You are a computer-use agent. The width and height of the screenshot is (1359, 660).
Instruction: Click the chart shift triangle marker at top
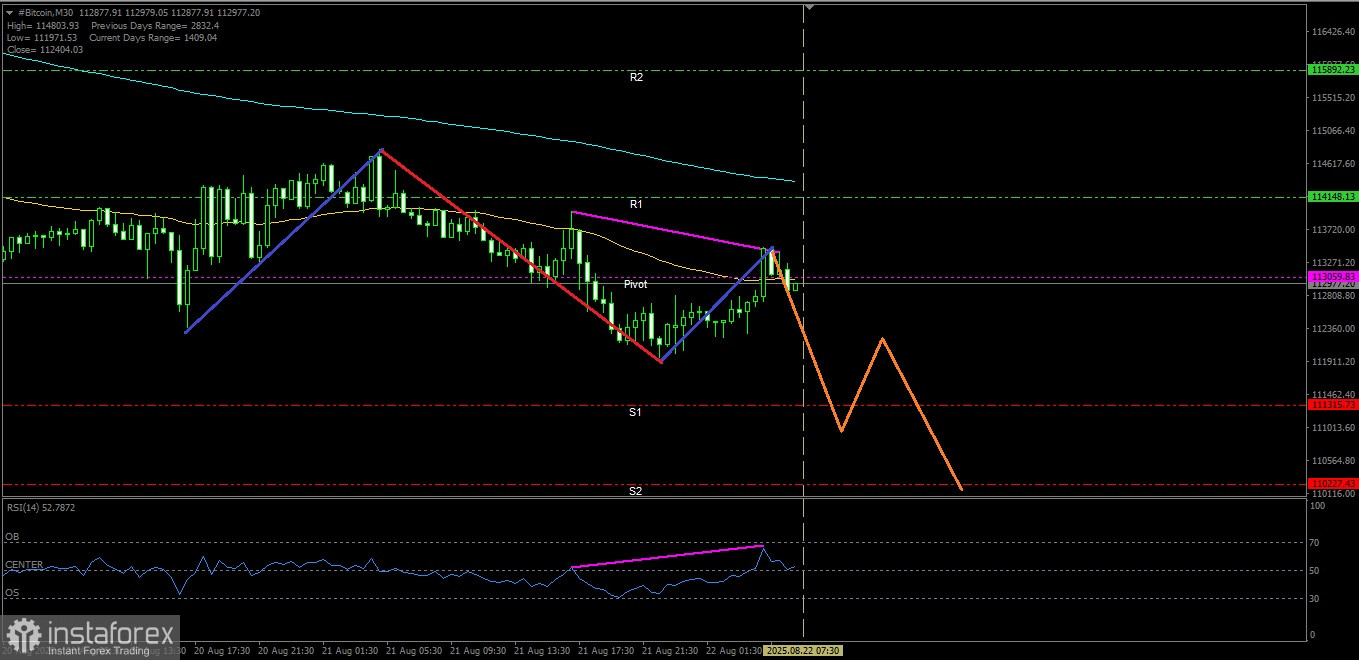809,7
